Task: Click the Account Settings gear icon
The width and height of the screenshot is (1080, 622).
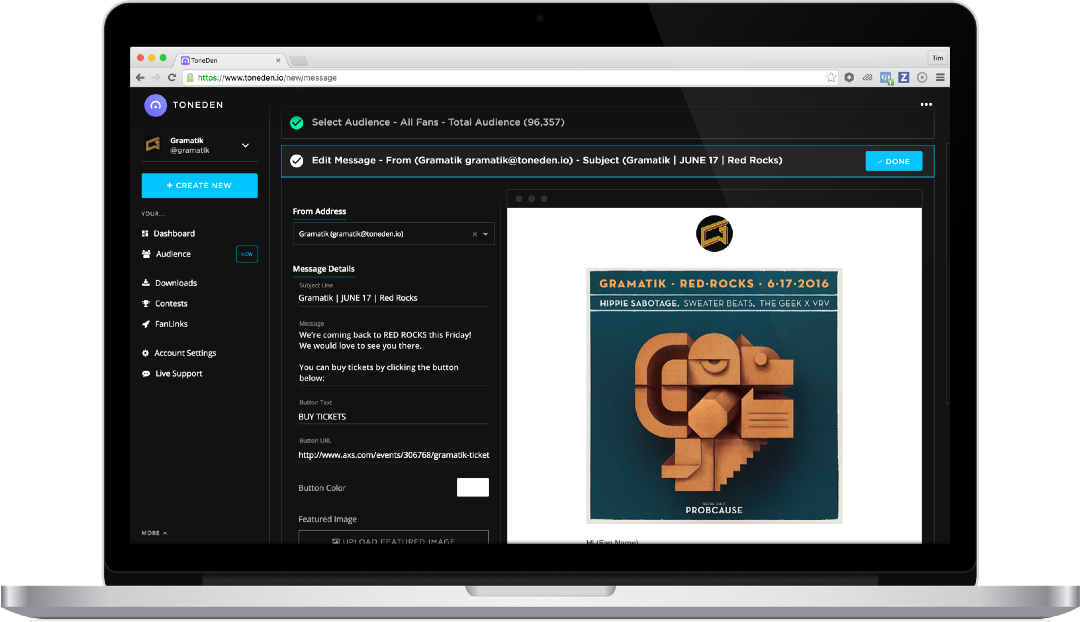Action: click(145, 353)
